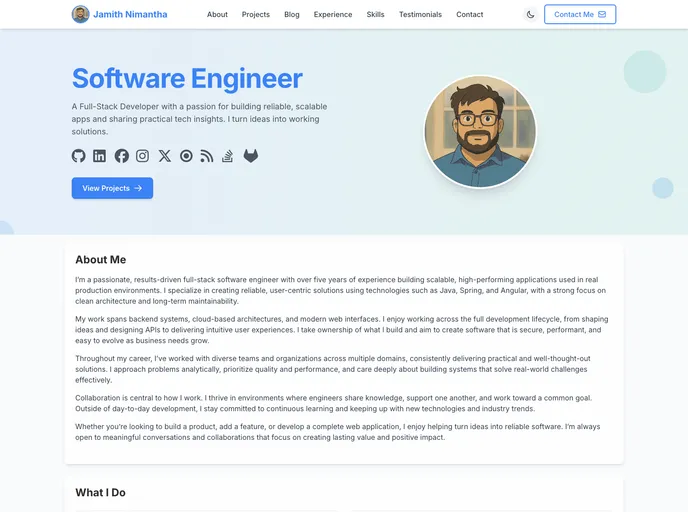Visit the Facebook profile icon
688x512 pixels.
[122, 156]
